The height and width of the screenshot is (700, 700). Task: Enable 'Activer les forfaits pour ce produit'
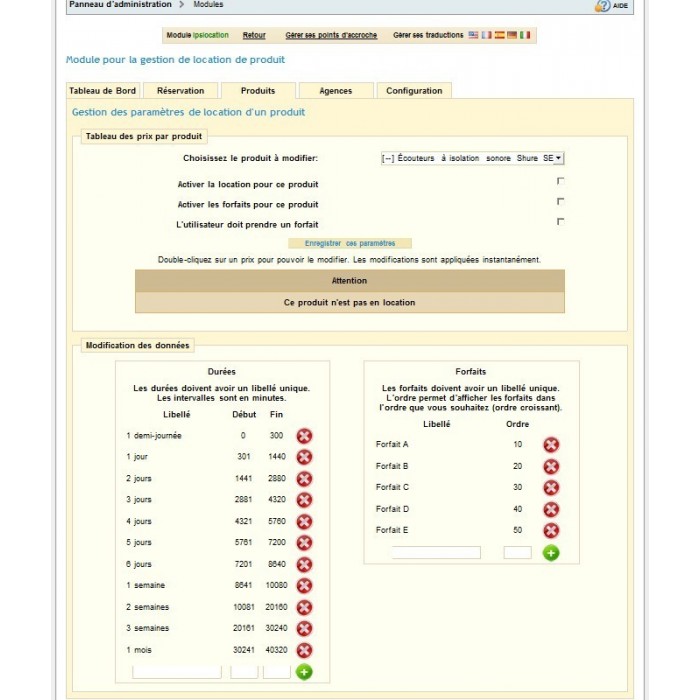coord(560,201)
